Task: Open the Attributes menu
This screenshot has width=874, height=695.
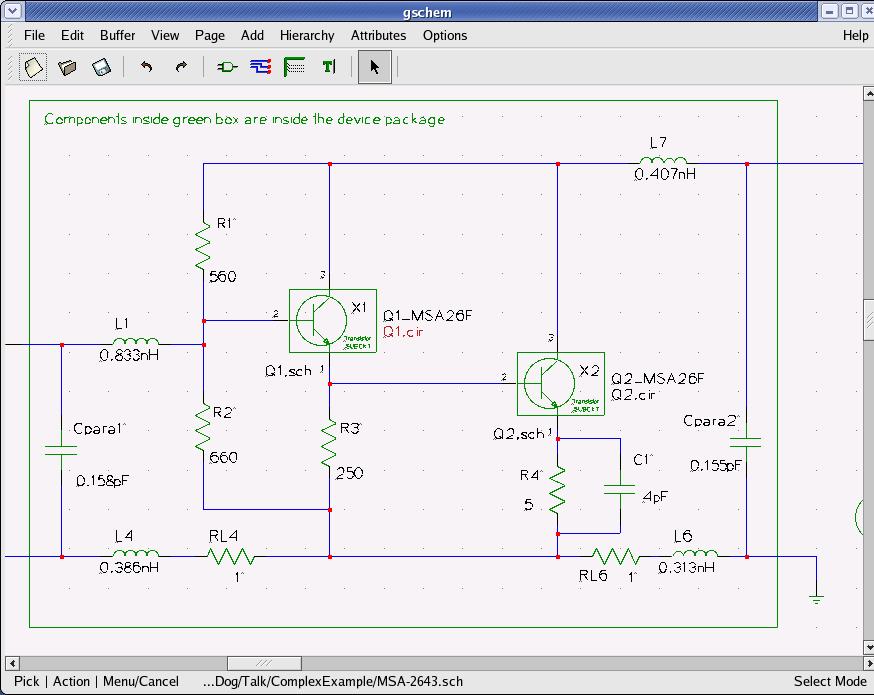Action: click(x=378, y=35)
